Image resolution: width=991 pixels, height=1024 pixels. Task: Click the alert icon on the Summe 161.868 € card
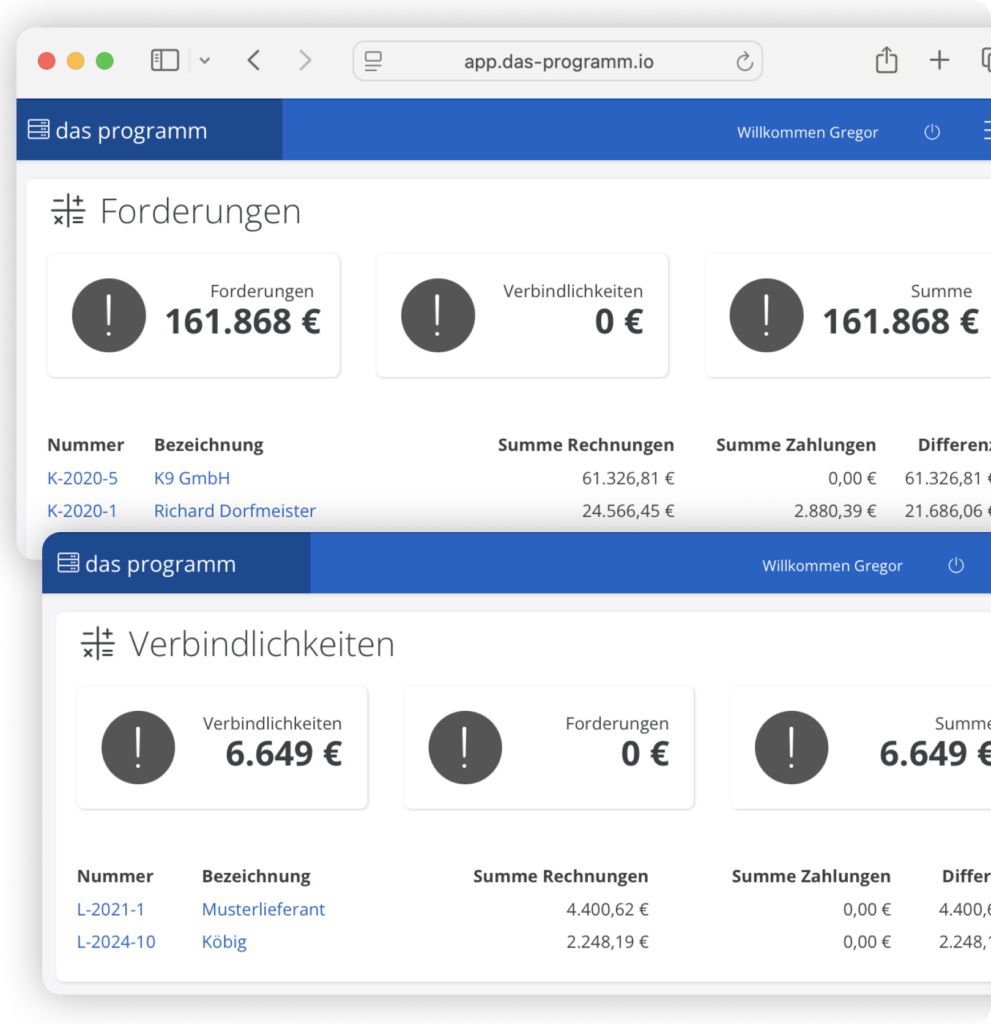click(x=766, y=315)
